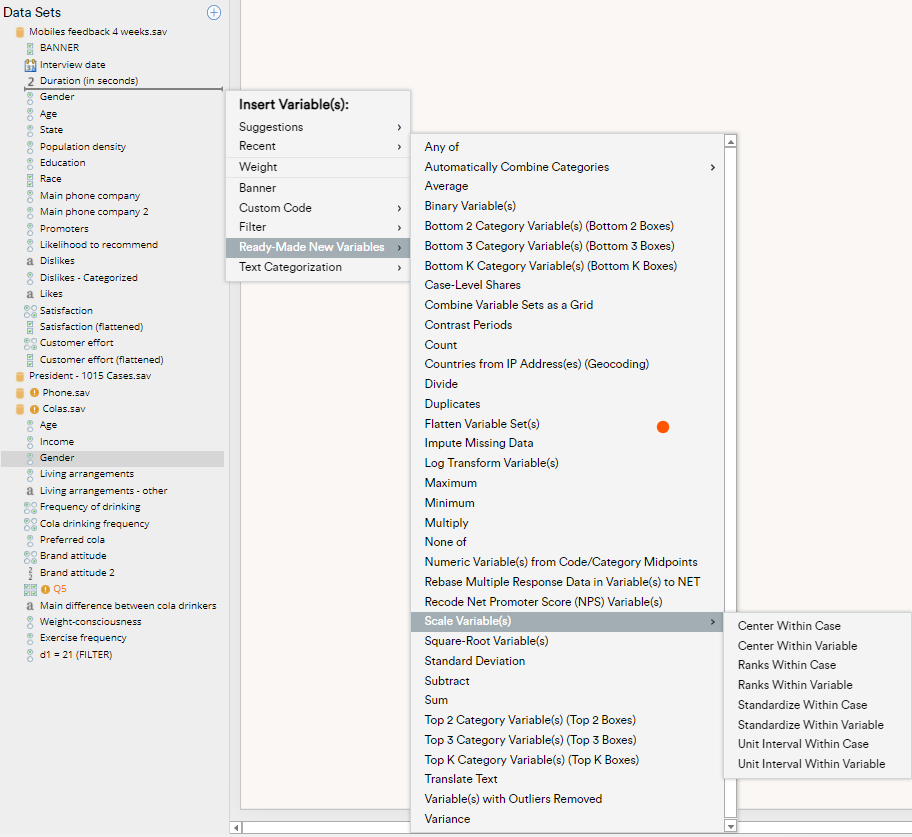Click the calendar icon beside Interview date
912x837 pixels.
[30, 65]
